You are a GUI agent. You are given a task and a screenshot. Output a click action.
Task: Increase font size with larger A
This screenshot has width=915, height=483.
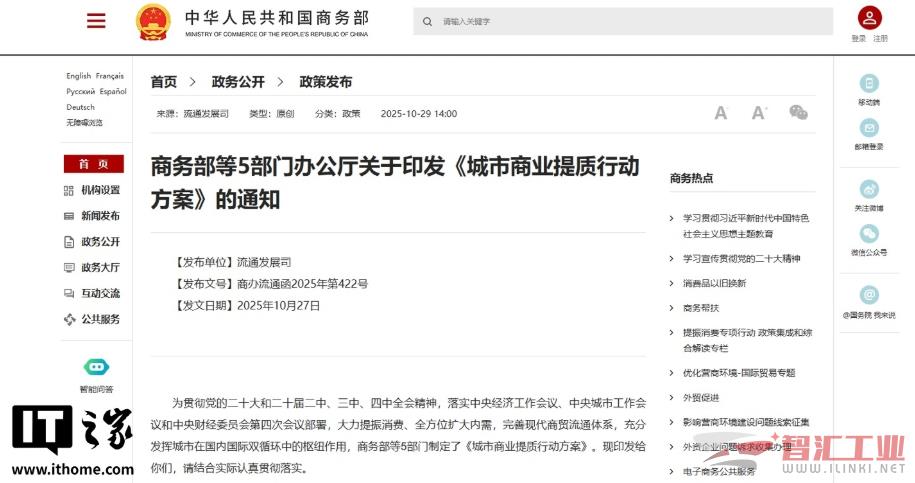coord(759,113)
